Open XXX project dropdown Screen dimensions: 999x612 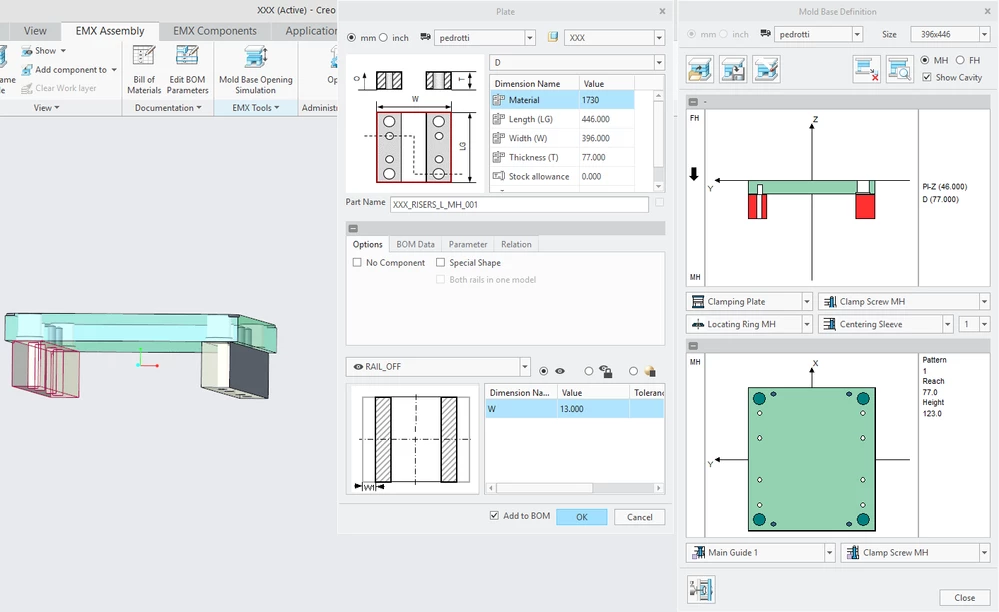[x=659, y=38]
